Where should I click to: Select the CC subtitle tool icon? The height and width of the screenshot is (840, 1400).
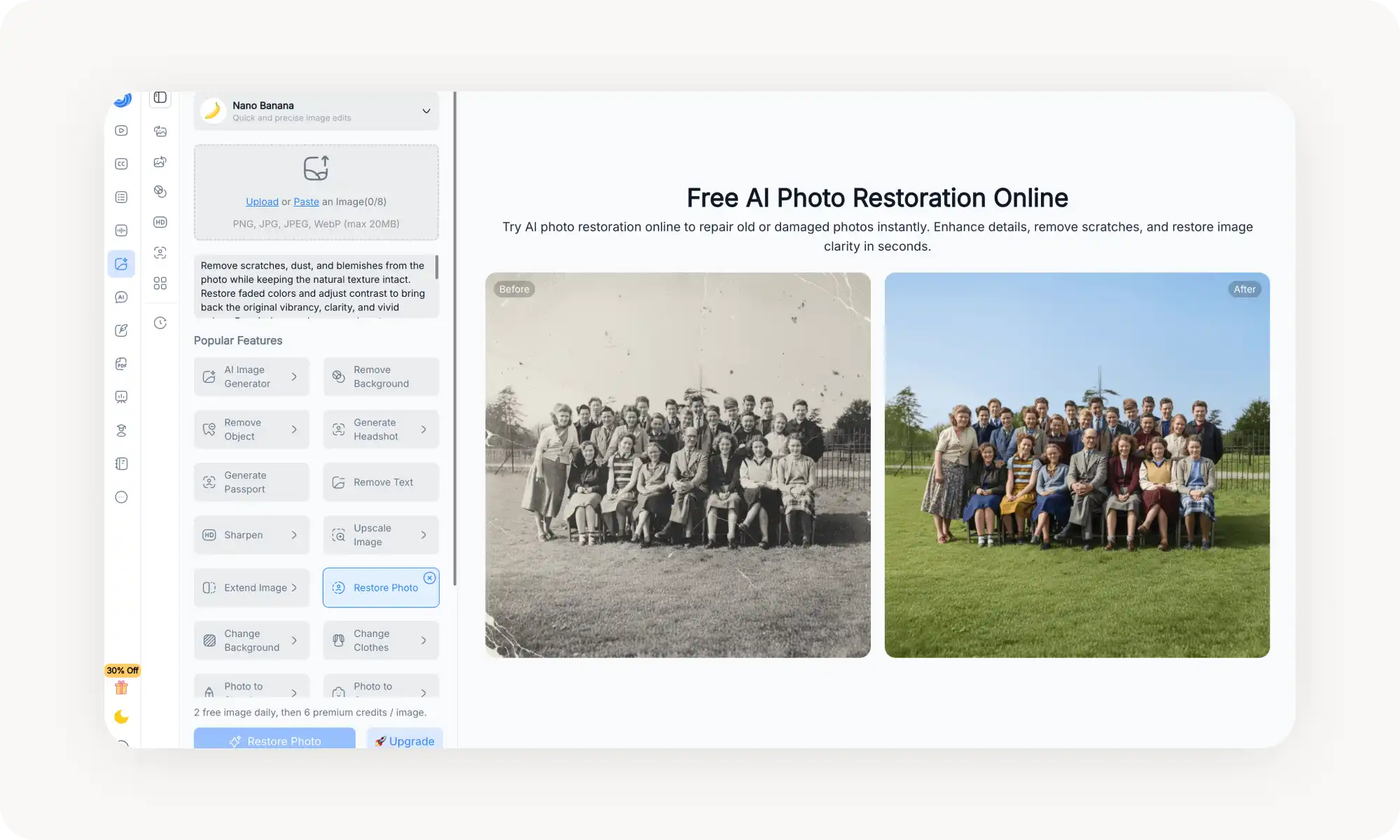[x=121, y=163]
